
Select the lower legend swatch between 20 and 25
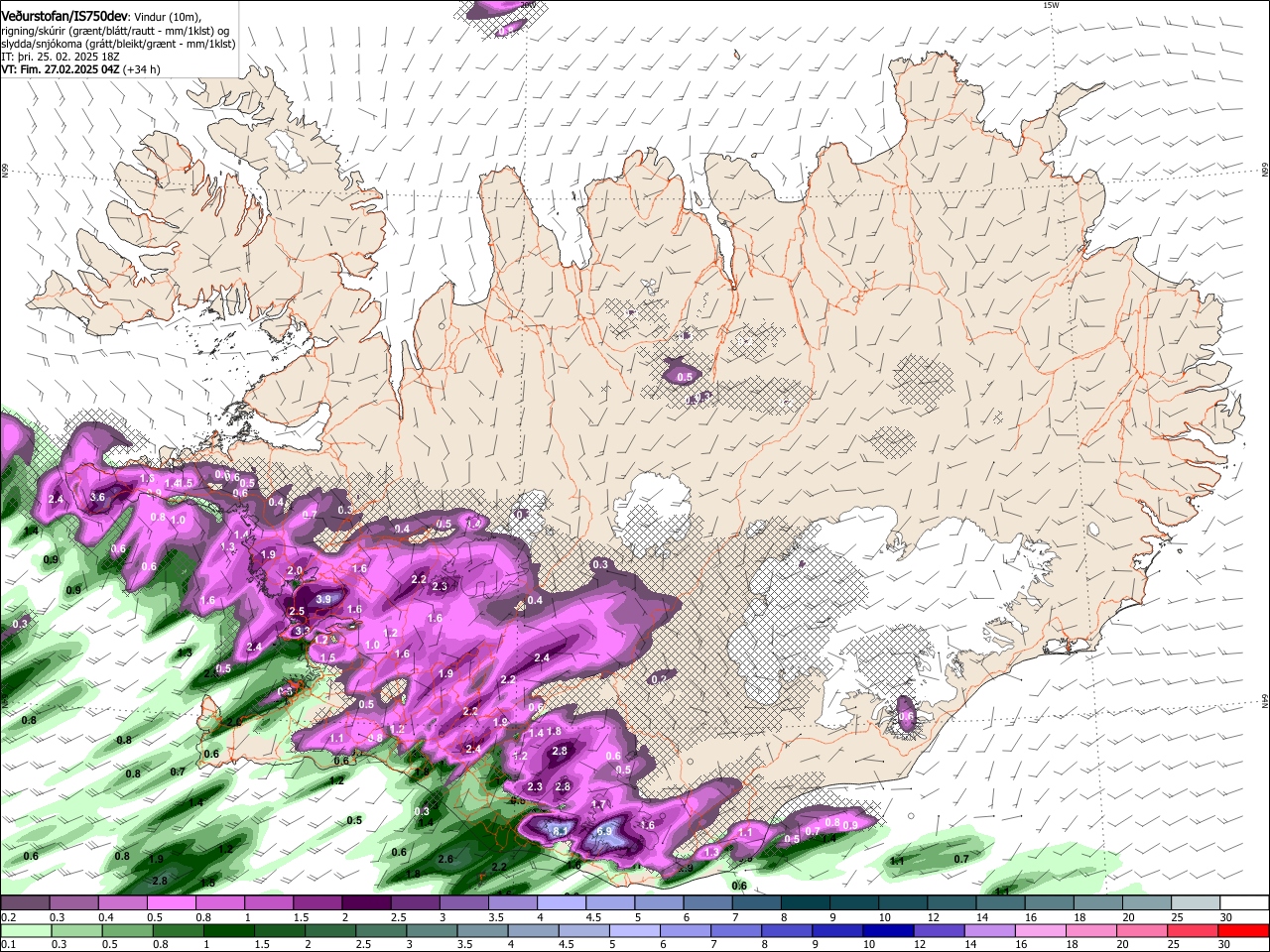(x=1143, y=930)
